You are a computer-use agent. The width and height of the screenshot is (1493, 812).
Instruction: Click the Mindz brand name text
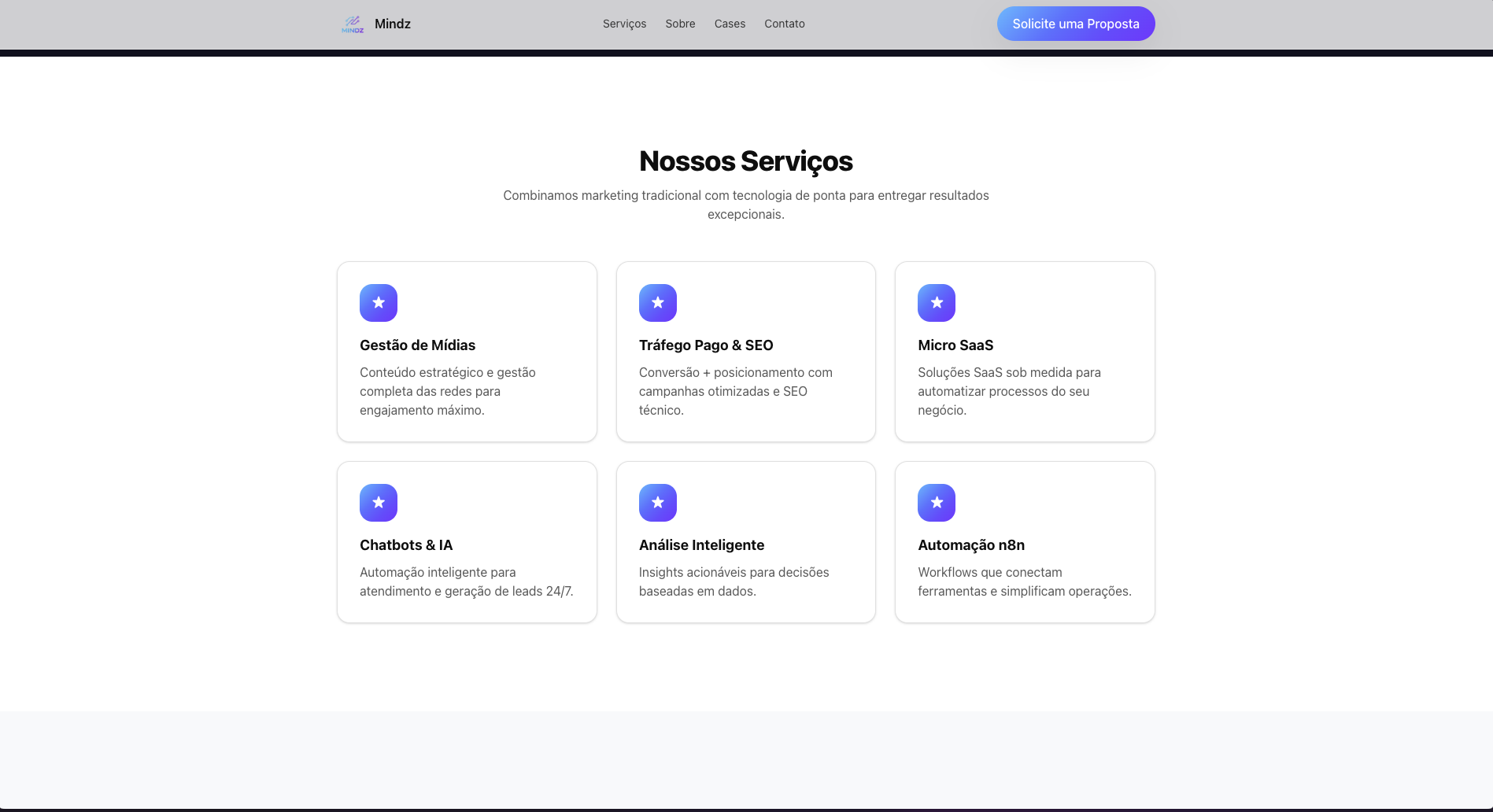point(393,24)
